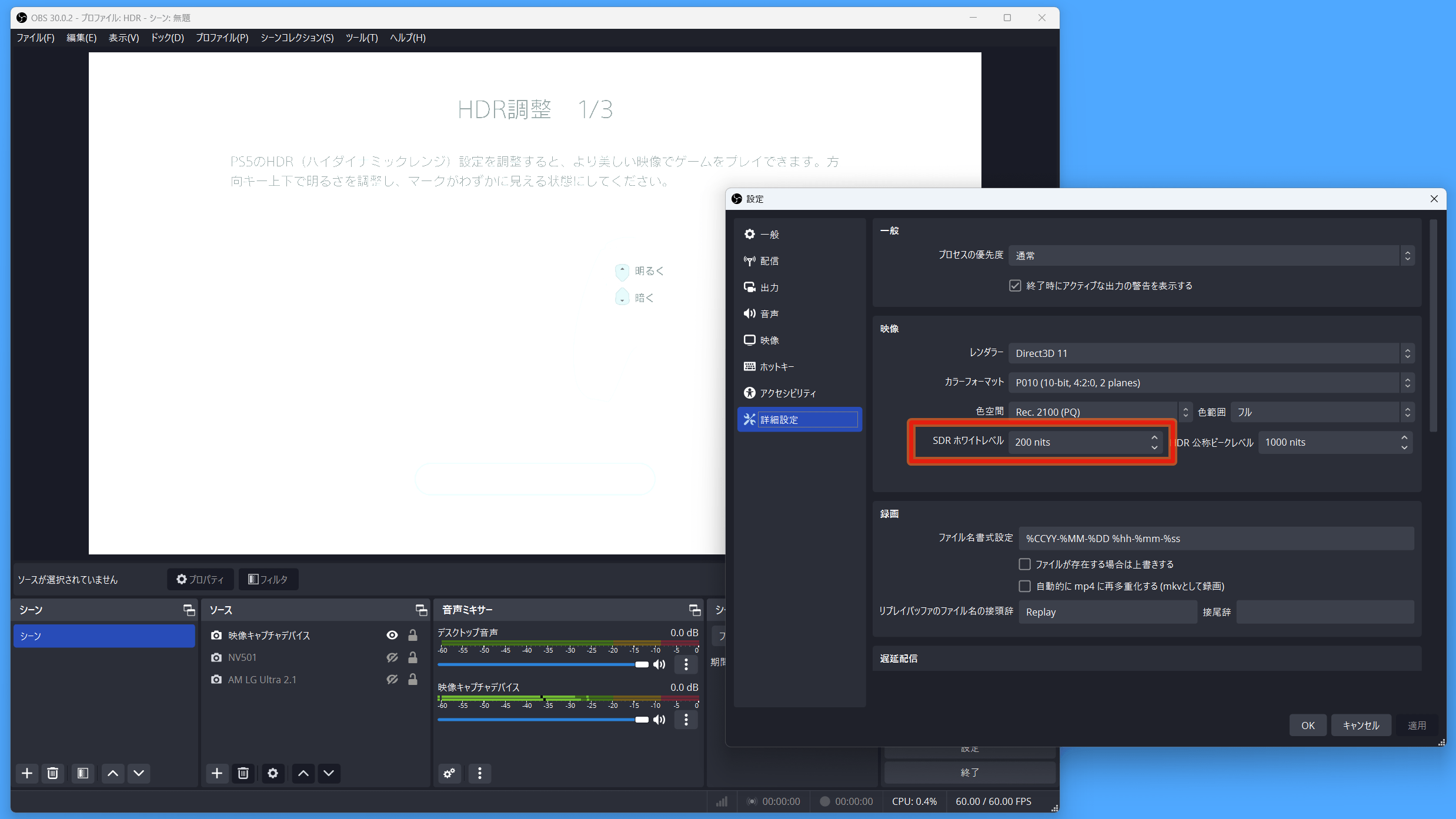Screen dimensions: 1456x819
Task: Move source down arrow in ソース panel
Action: point(329,773)
